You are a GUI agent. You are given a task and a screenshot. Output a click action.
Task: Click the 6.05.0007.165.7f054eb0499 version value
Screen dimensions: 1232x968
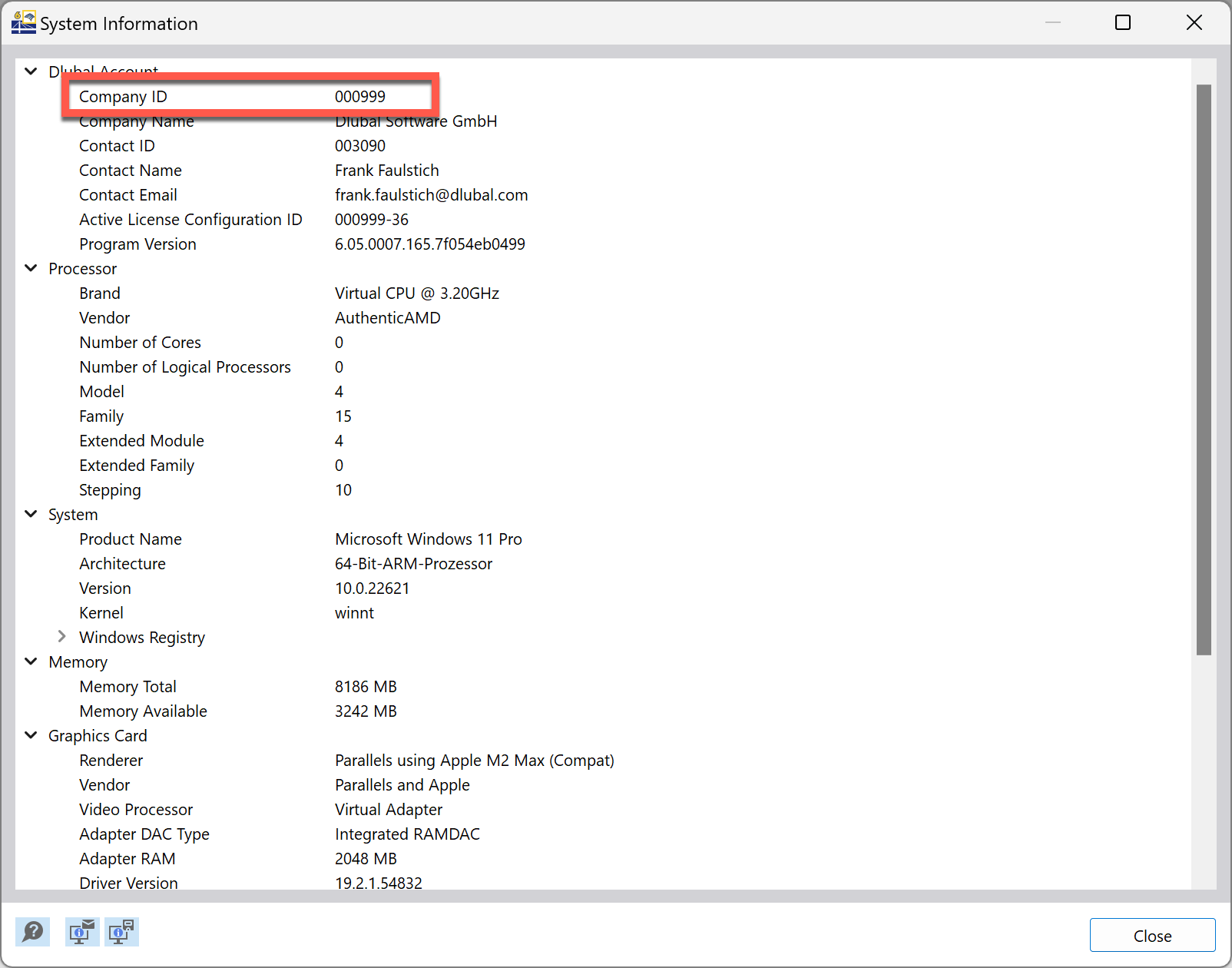point(429,244)
